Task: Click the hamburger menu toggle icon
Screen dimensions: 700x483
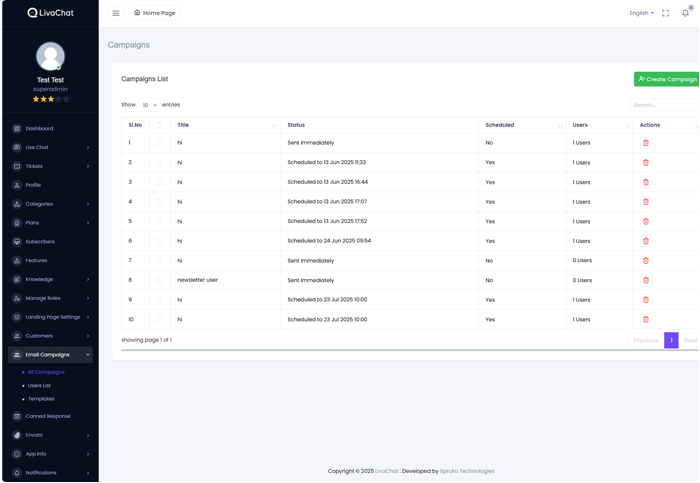Action: coord(116,13)
